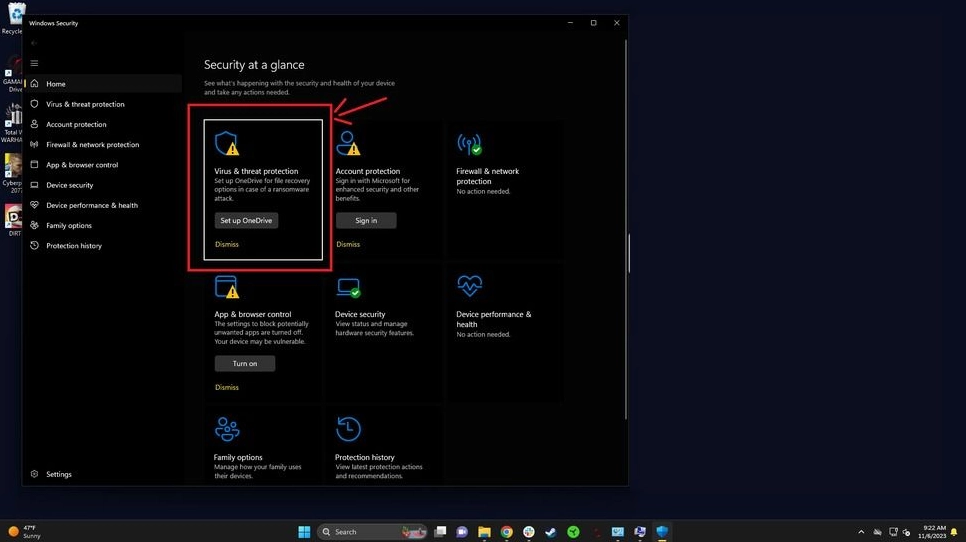The width and height of the screenshot is (966, 542).
Task: Select Device security in the sidebar
Action: click(x=69, y=185)
